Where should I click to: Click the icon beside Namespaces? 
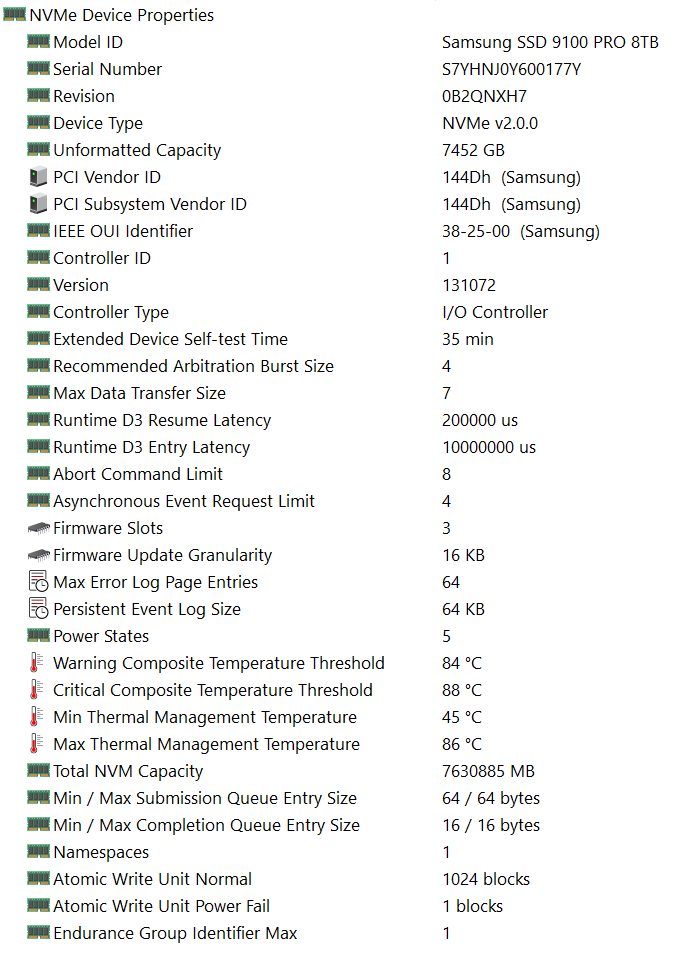tap(38, 851)
